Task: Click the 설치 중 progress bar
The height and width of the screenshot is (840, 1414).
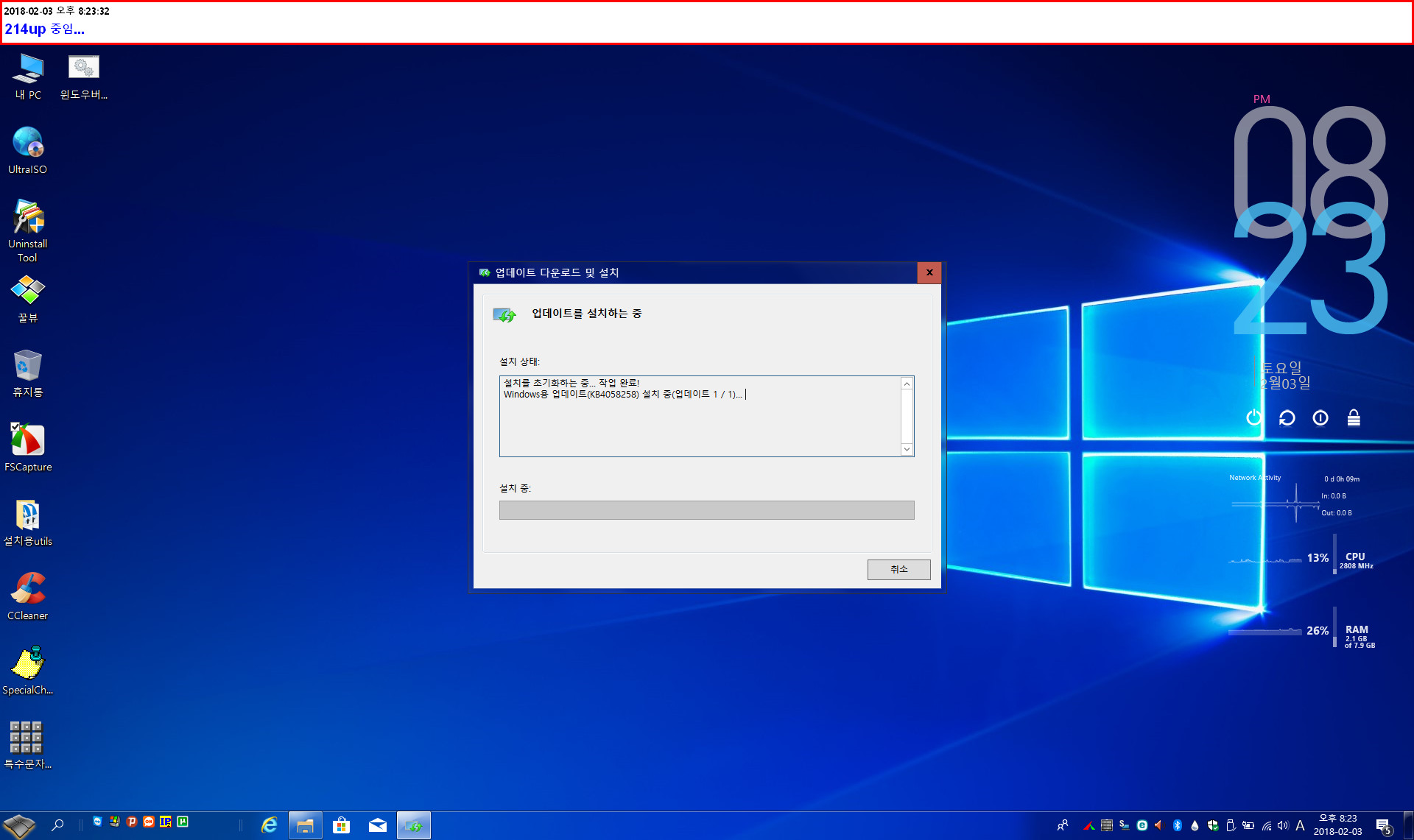Action: pos(706,510)
